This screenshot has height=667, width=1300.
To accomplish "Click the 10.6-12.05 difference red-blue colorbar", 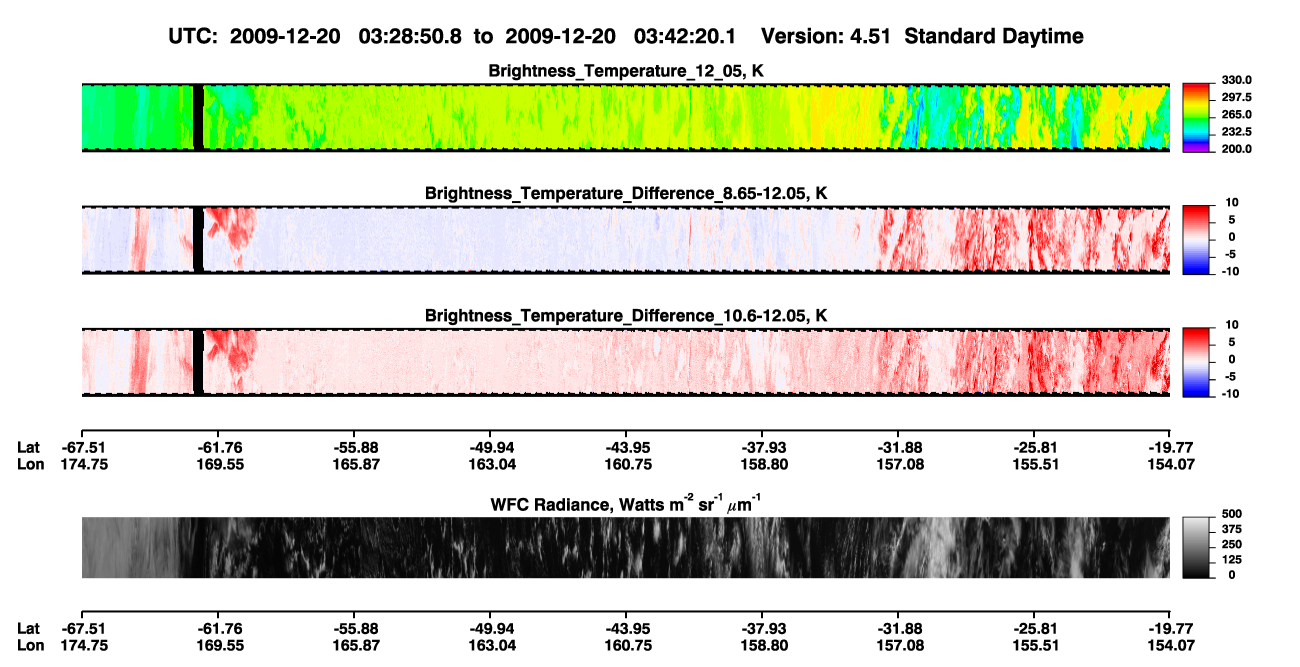I will (x=1195, y=362).
